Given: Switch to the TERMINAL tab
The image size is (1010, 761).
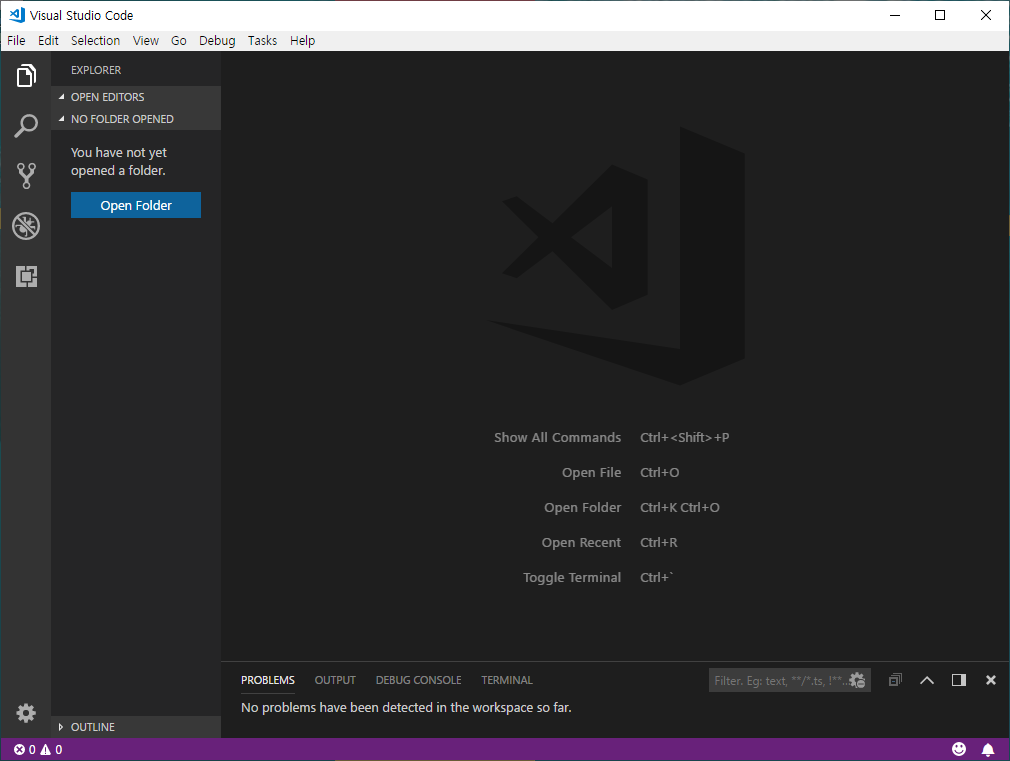Looking at the screenshot, I should click(507, 680).
